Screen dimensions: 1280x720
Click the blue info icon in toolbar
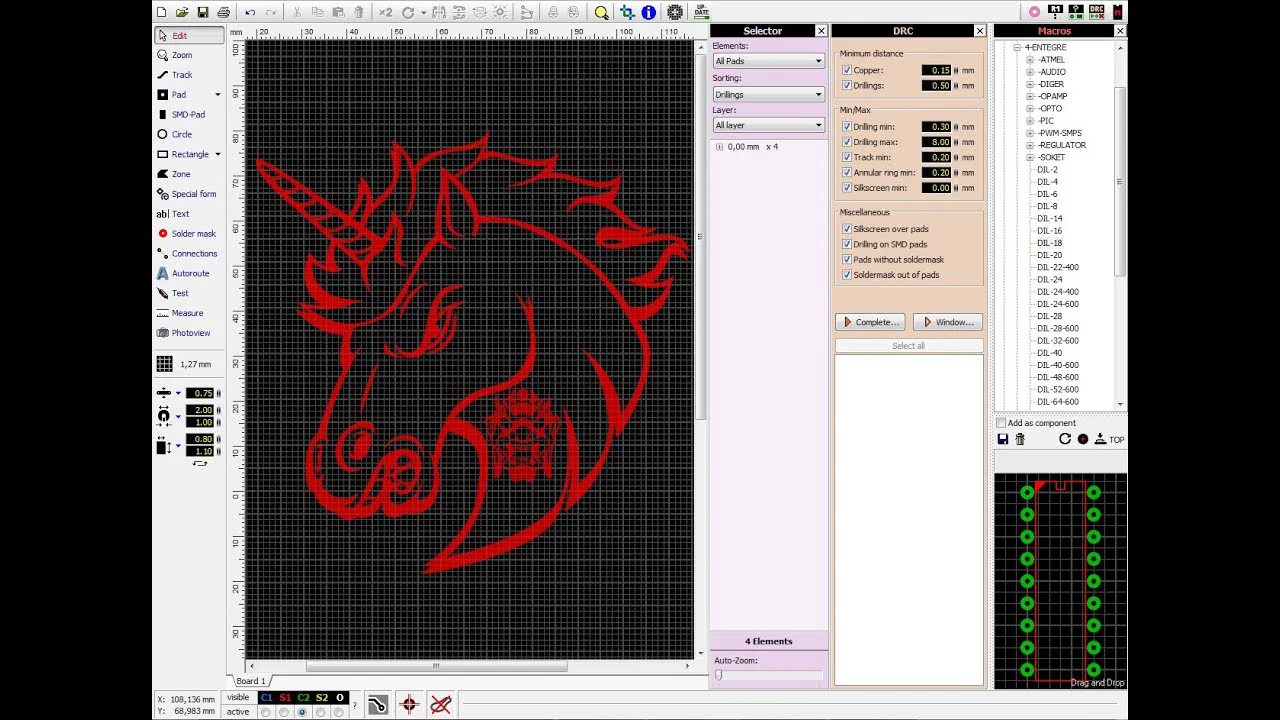click(x=649, y=12)
